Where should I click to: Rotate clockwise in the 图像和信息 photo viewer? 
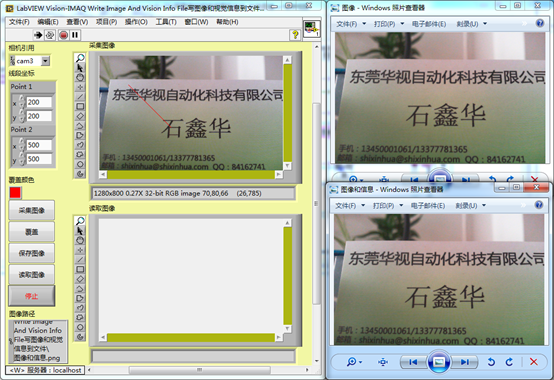[x=509, y=362]
